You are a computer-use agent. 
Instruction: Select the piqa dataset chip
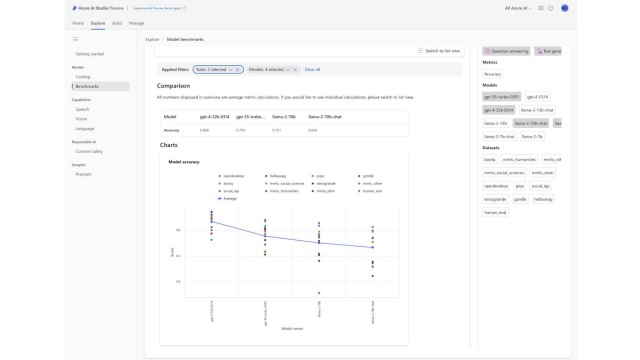pos(520,186)
